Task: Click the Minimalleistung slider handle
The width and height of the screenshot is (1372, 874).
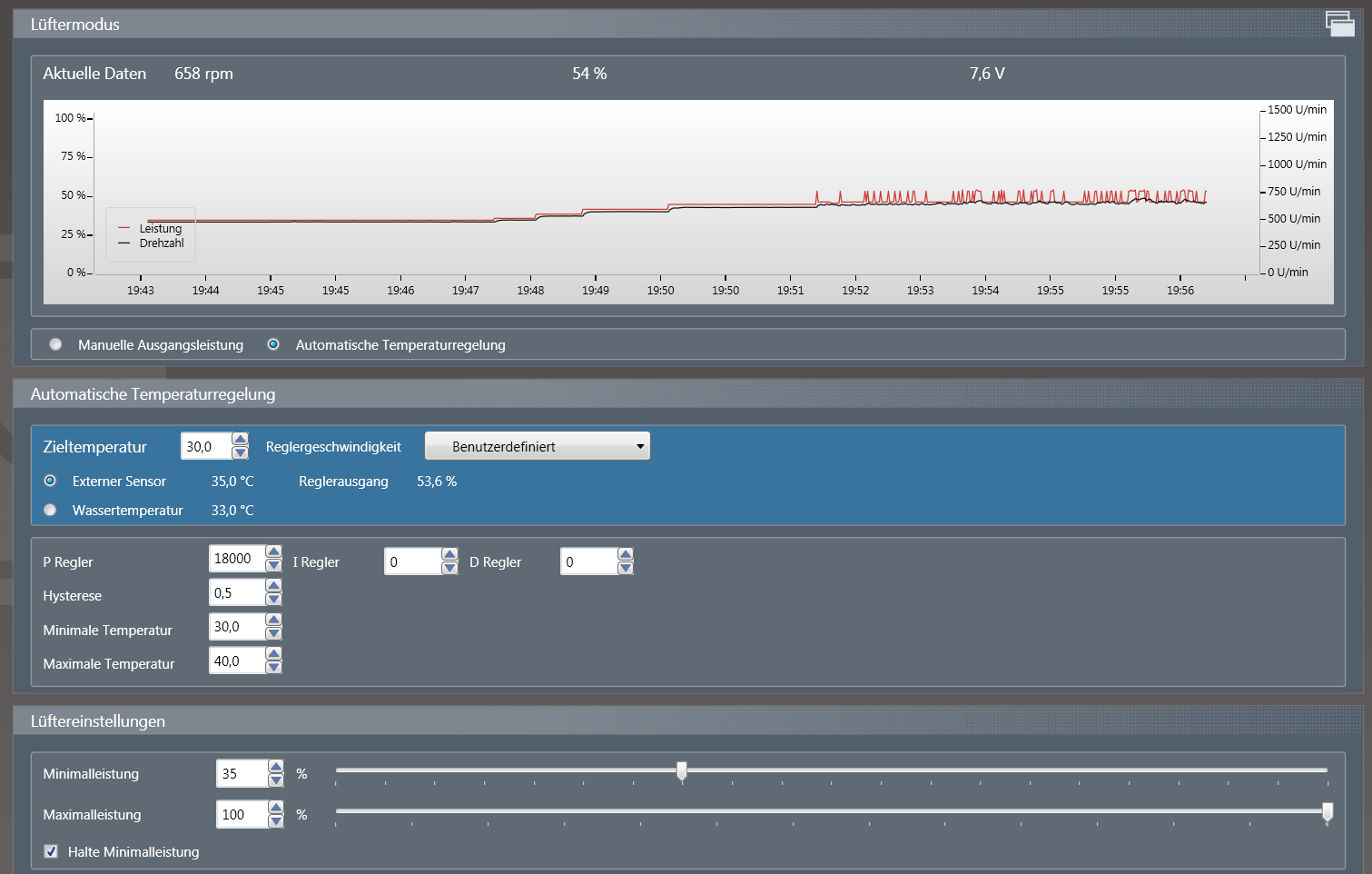Action: click(x=681, y=770)
